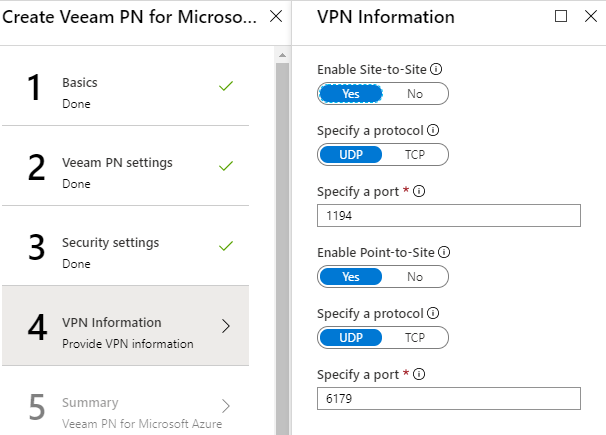606x435 pixels.
Task: Click the checkmark beside Veeam PN settings
Action: coord(226,166)
